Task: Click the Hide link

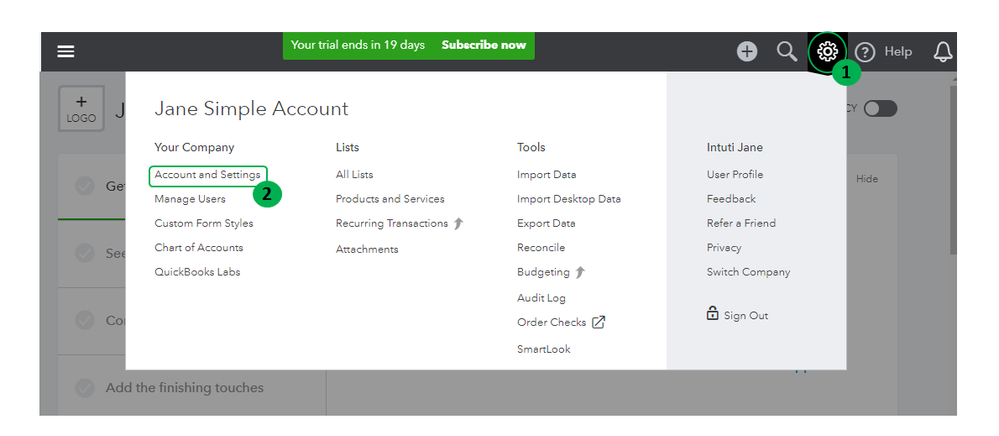Action: click(867, 178)
